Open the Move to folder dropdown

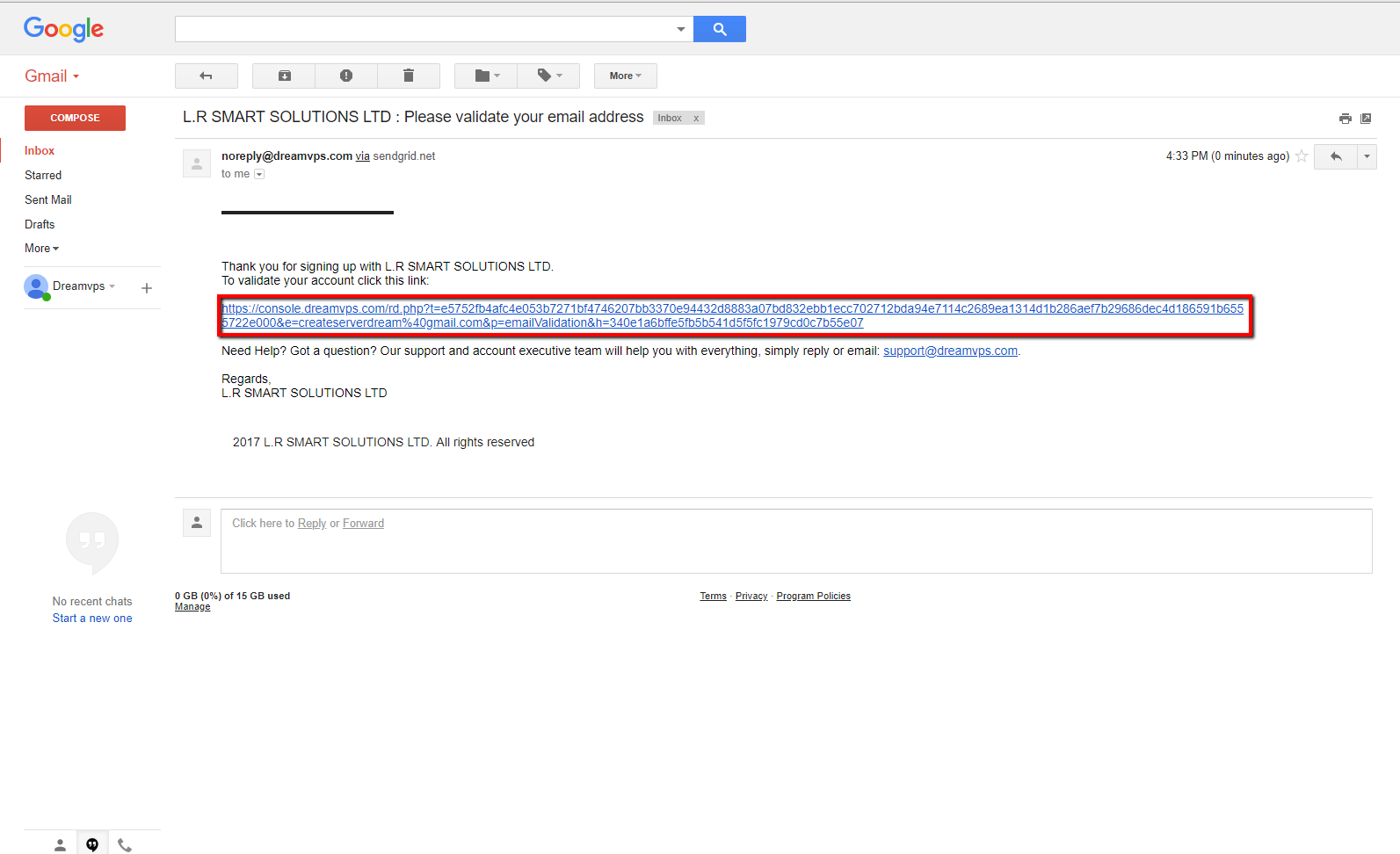486,76
